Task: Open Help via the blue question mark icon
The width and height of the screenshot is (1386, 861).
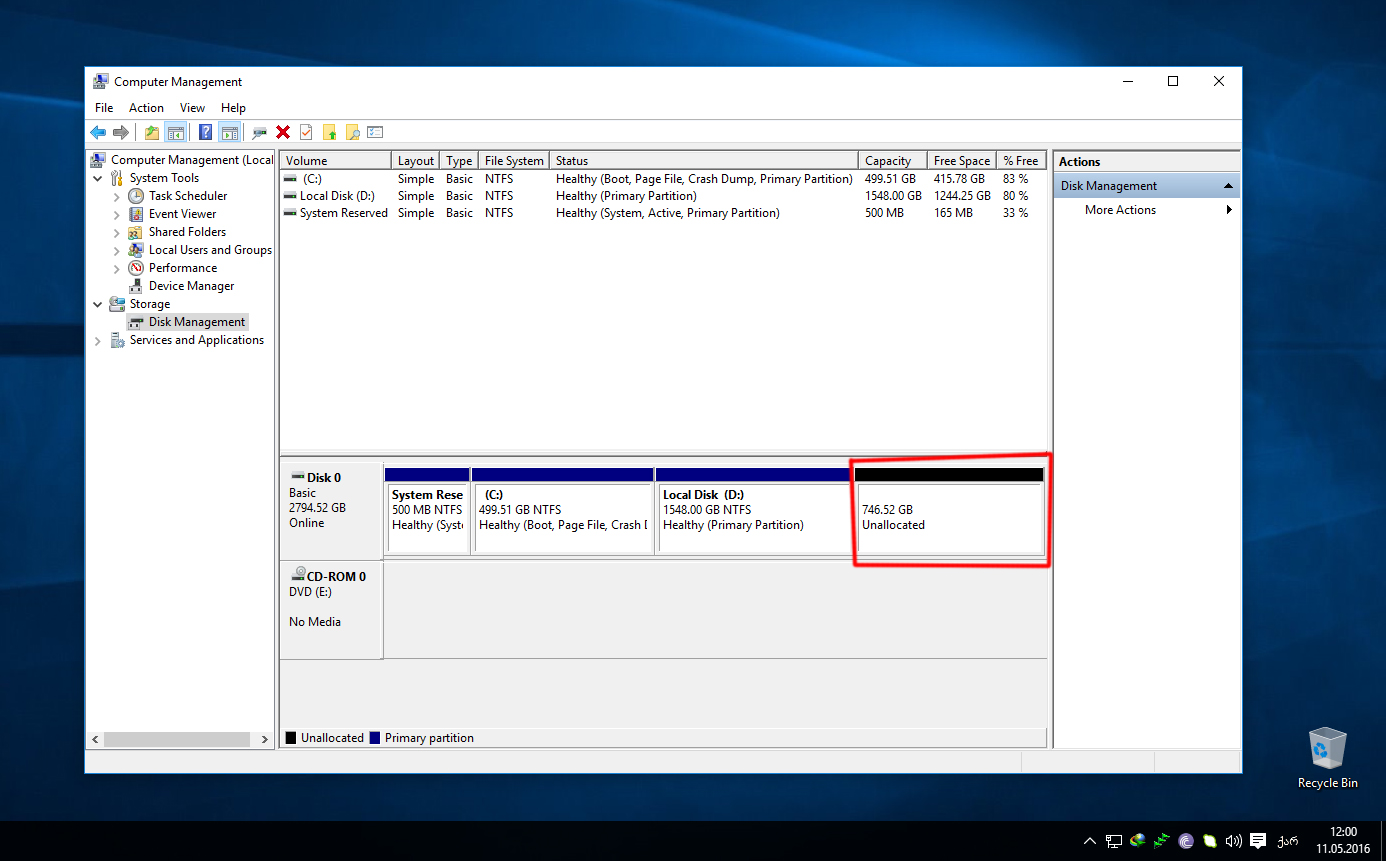Action: [205, 132]
